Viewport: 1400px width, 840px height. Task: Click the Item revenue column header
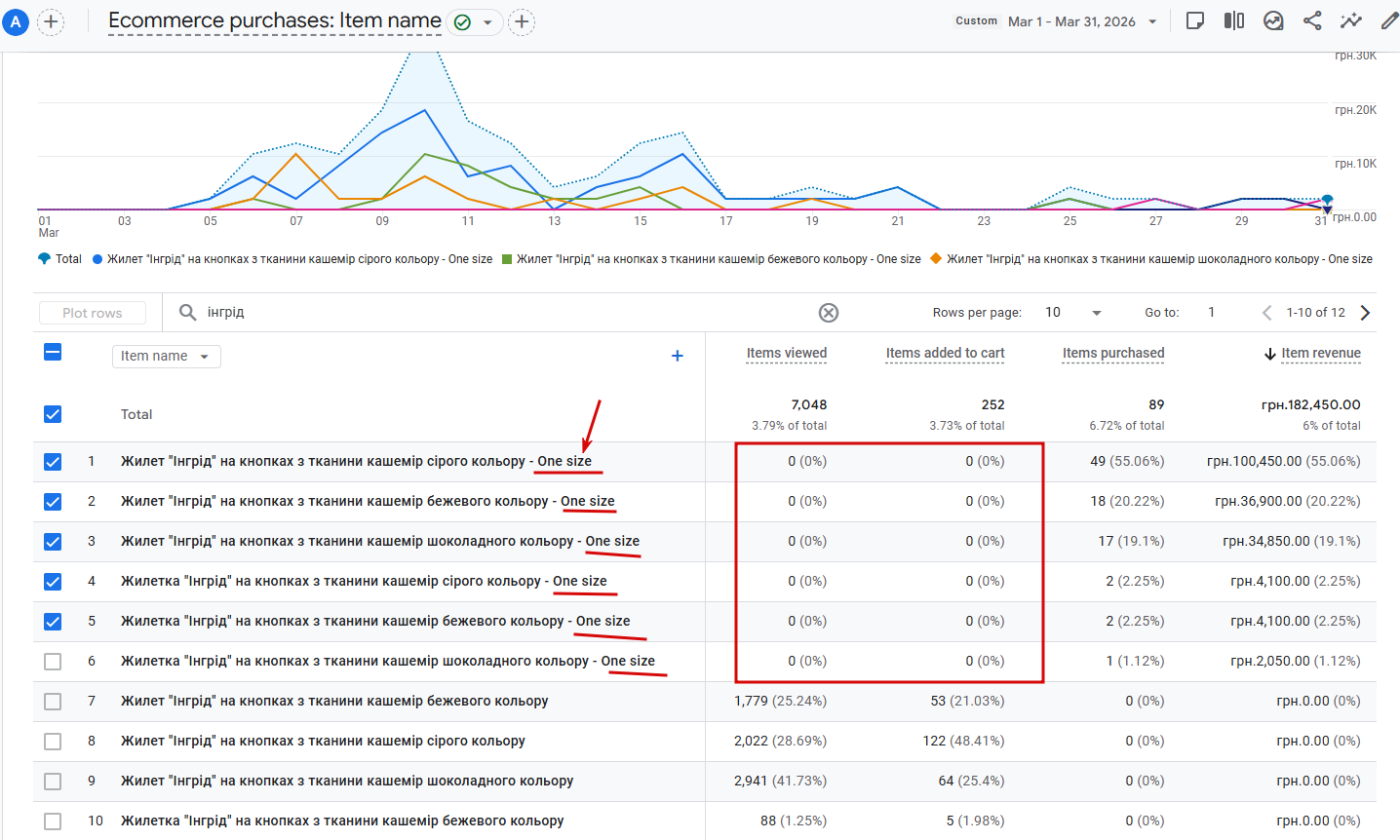click(x=1321, y=353)
